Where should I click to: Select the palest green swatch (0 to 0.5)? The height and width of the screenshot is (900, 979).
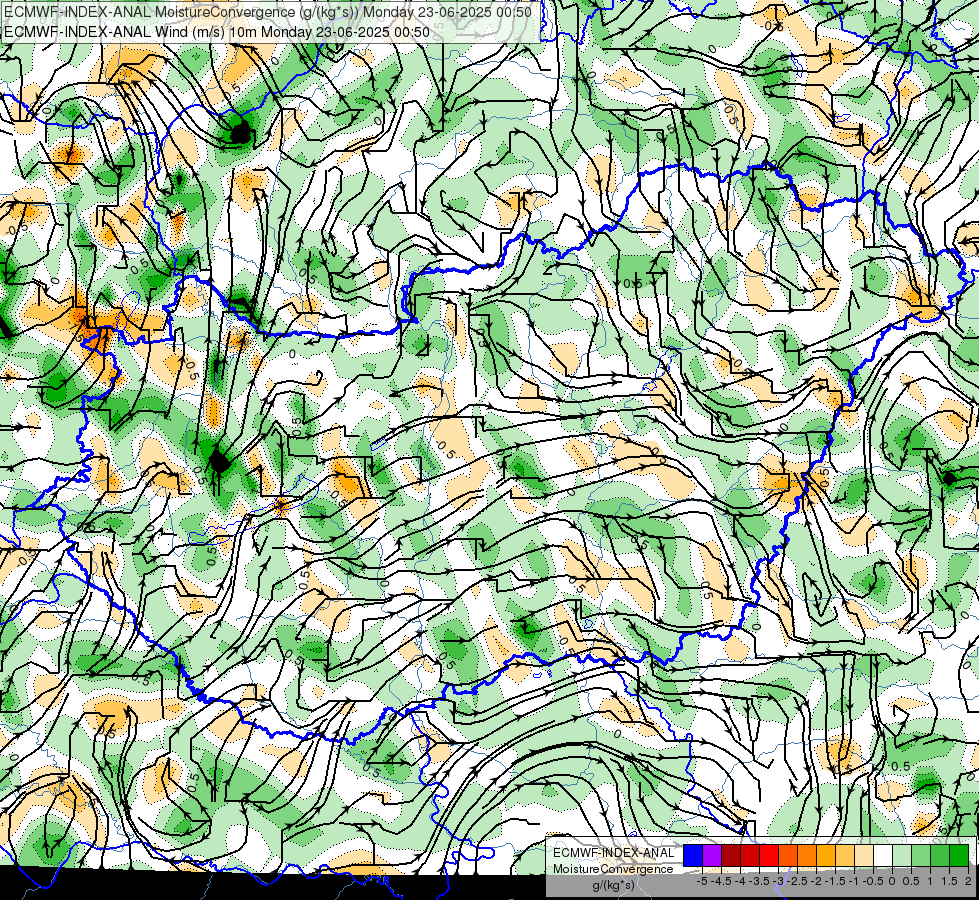tap(902, 855)
